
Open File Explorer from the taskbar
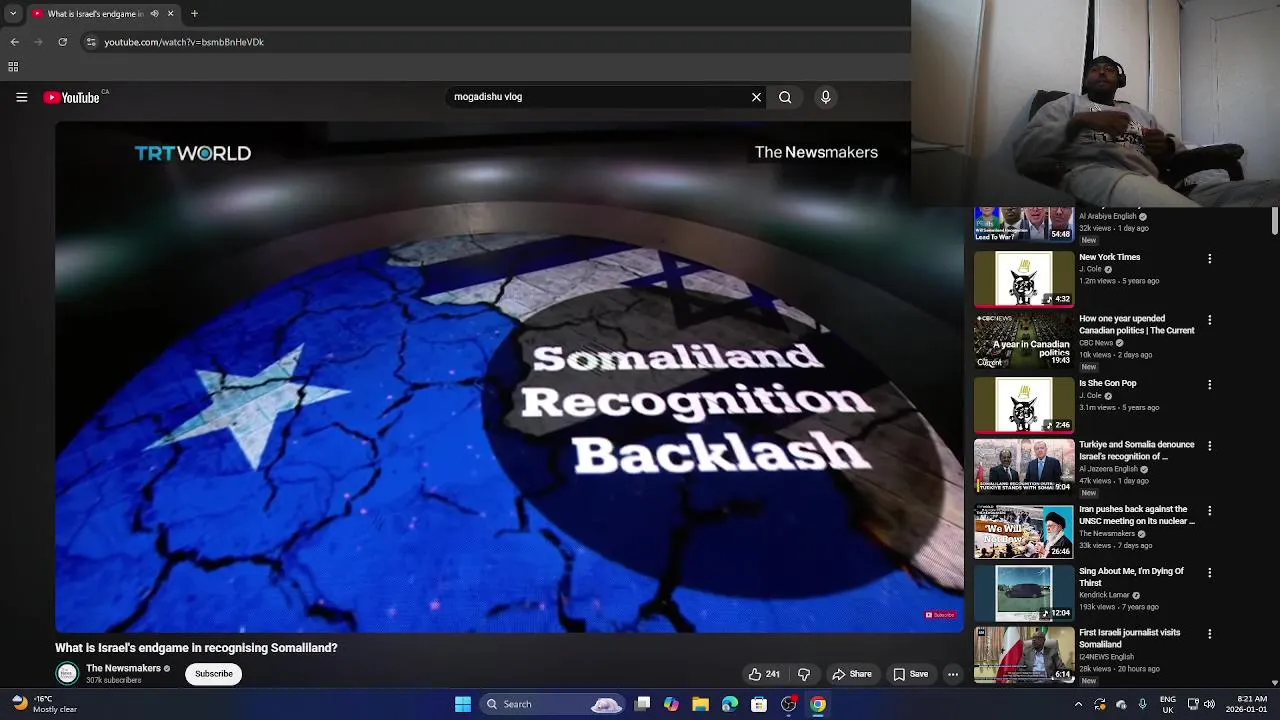pyautogui.click(x=700, y=704)
